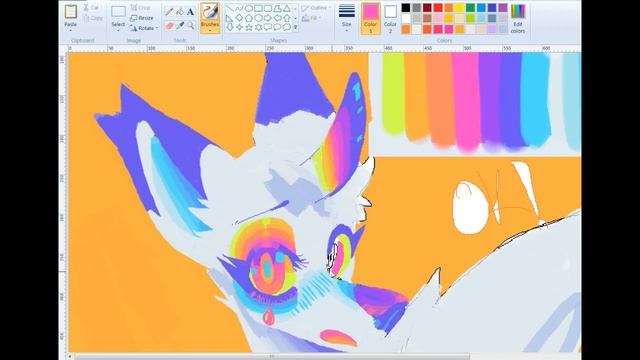Choose the Up arrow shape
640x360 pixels.
pos(287,18)
